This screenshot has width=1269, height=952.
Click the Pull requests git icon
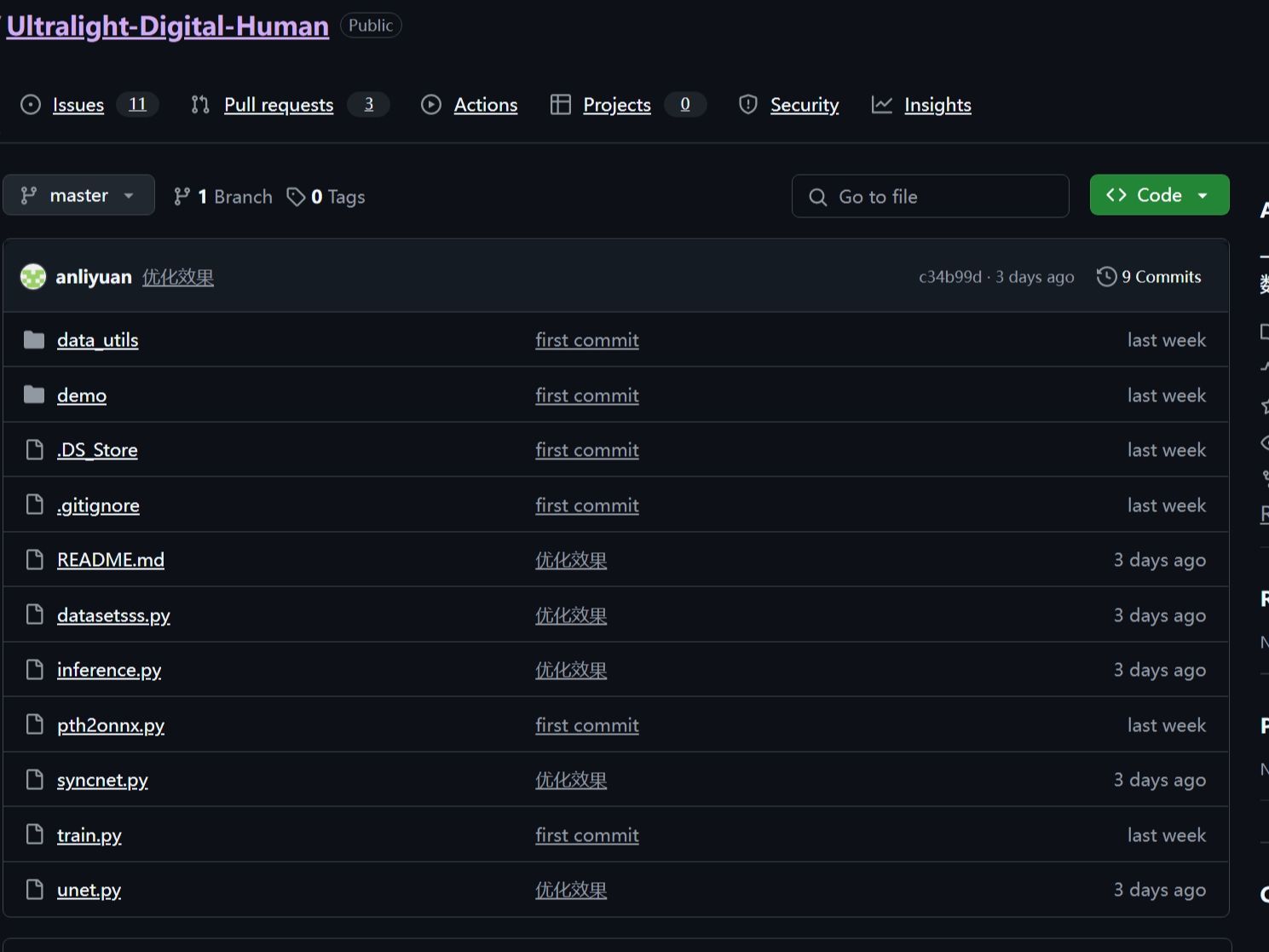pos(200,105)
